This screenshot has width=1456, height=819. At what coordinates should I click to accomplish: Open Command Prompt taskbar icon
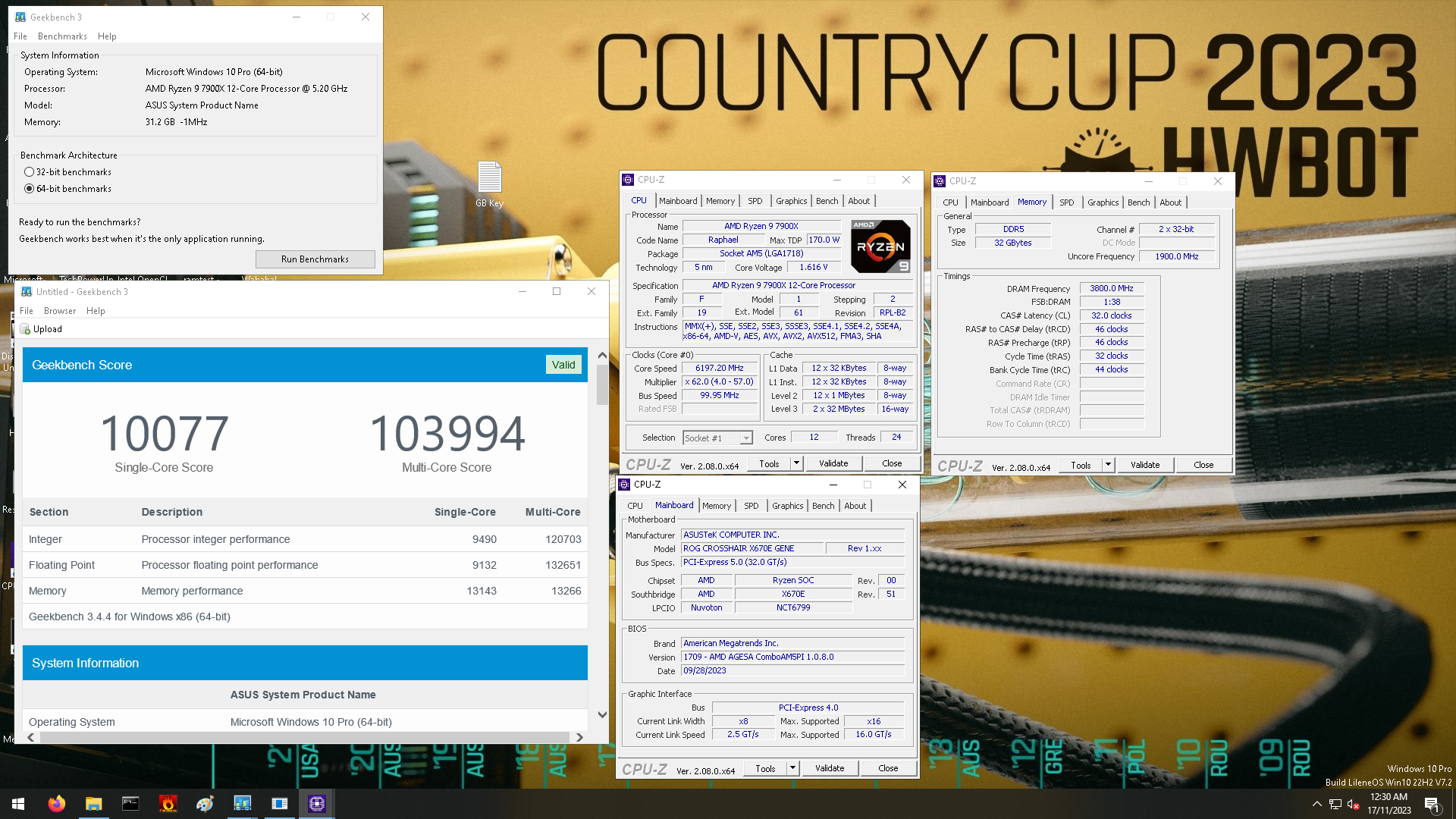(130, 804)
